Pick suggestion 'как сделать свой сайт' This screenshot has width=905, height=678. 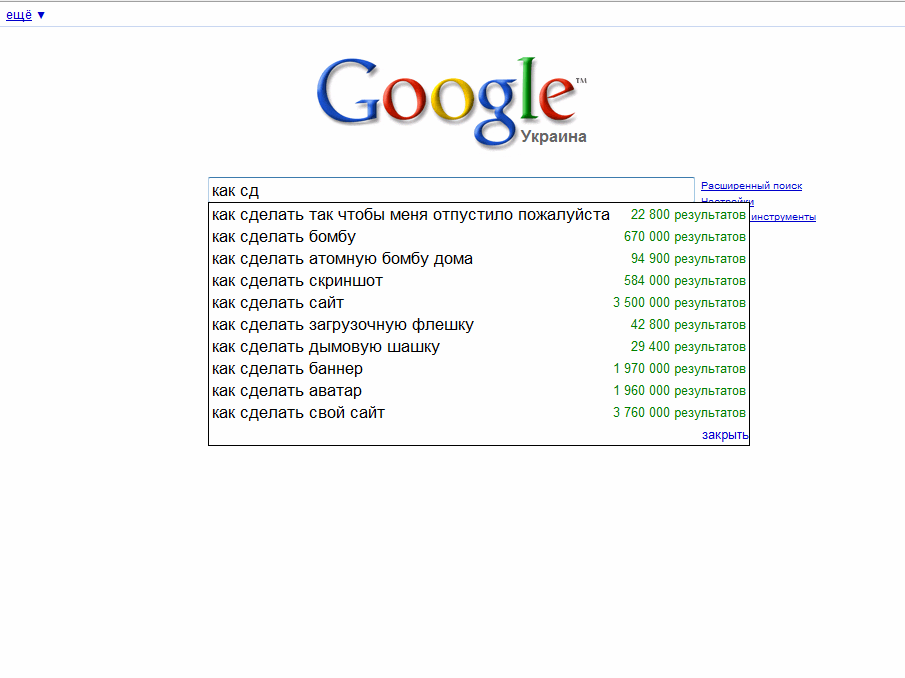(x=478, y=413)
